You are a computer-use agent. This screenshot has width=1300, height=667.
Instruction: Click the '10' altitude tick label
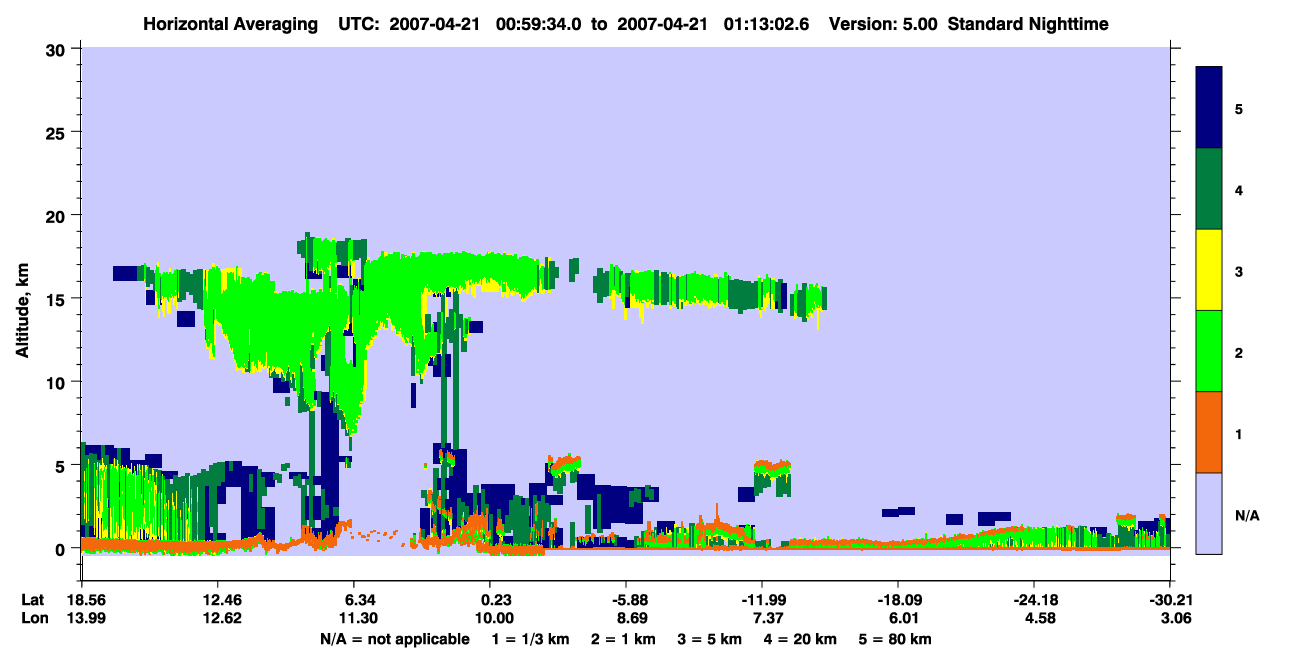coord(58,382)
